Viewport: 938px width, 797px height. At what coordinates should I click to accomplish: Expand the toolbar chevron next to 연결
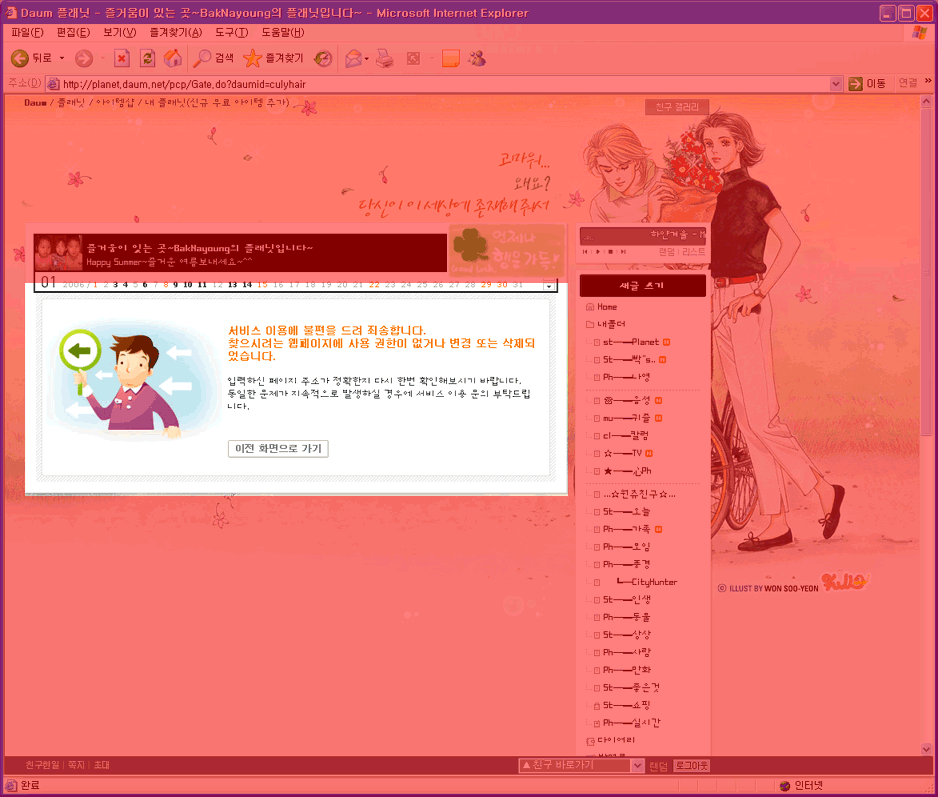928,81
